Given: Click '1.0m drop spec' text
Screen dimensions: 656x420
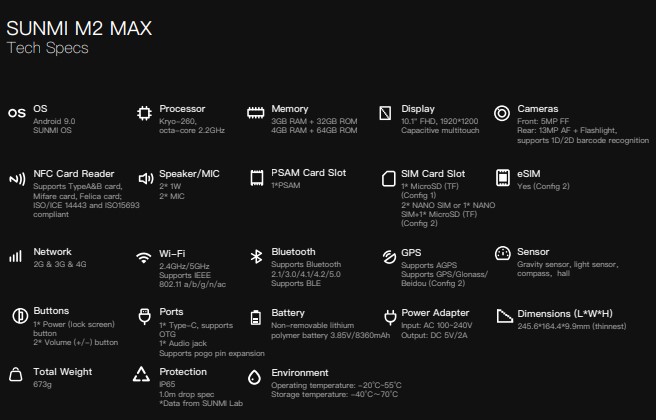Looking at the screenshot, I should coord(186,394).
